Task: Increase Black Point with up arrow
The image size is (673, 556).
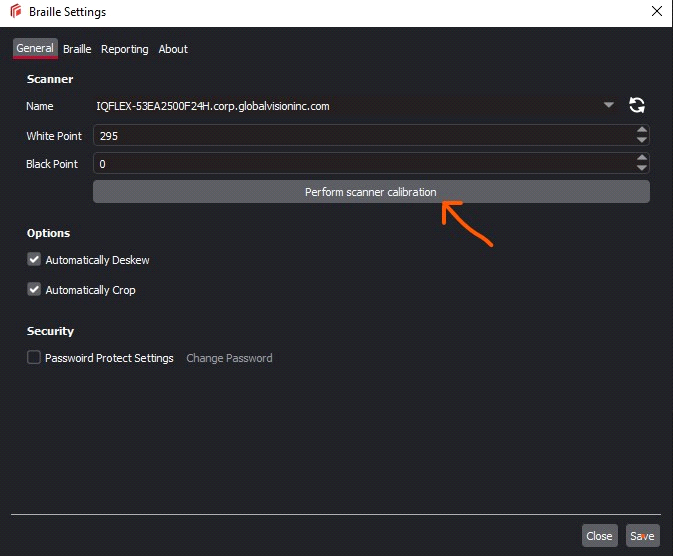Action: 641,158
